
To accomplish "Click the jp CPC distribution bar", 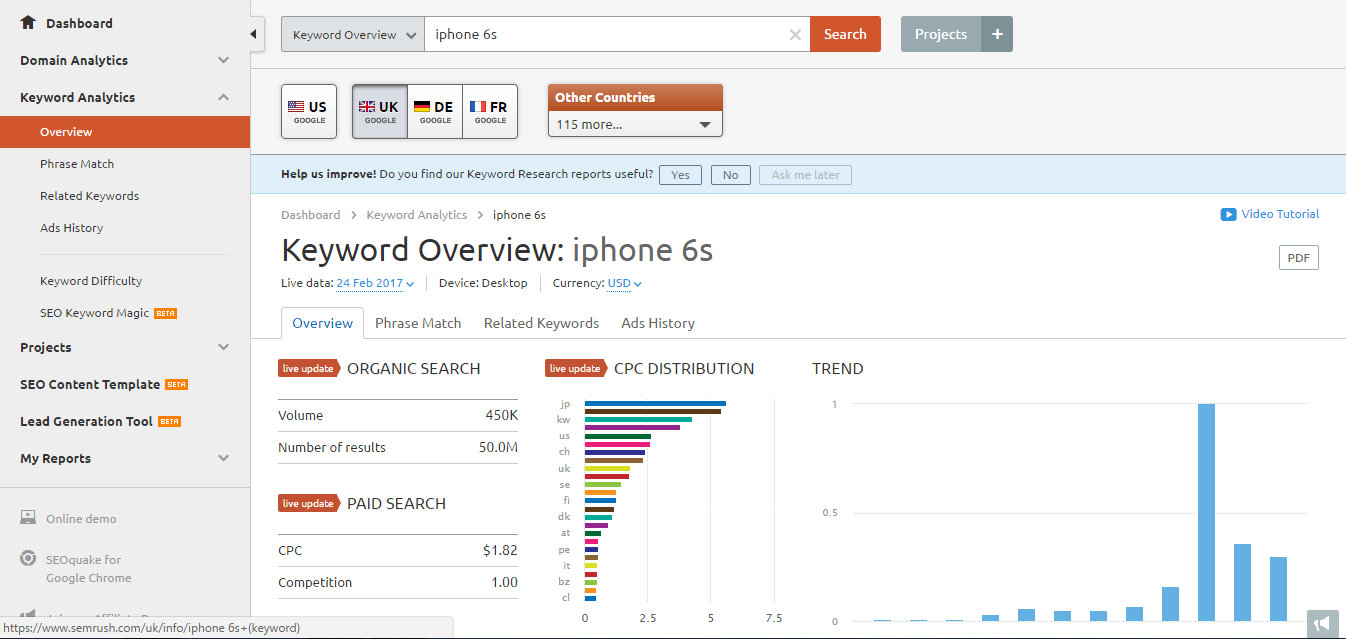I will pyautogui.click(x=655, y=403).
